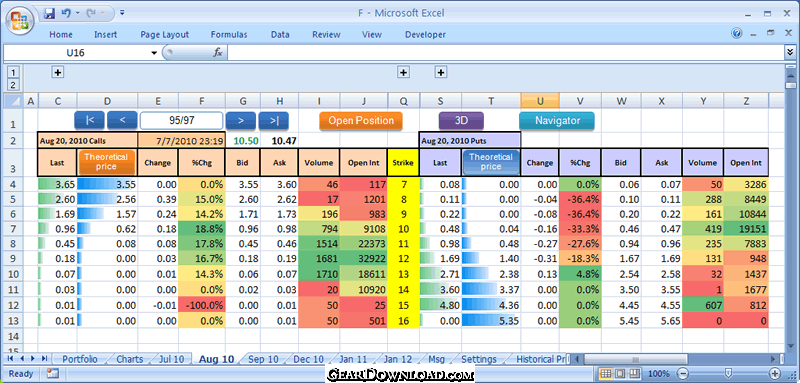The image size is (800, 383).
Task: Expand column group above column S
Action: pos(441,72)
